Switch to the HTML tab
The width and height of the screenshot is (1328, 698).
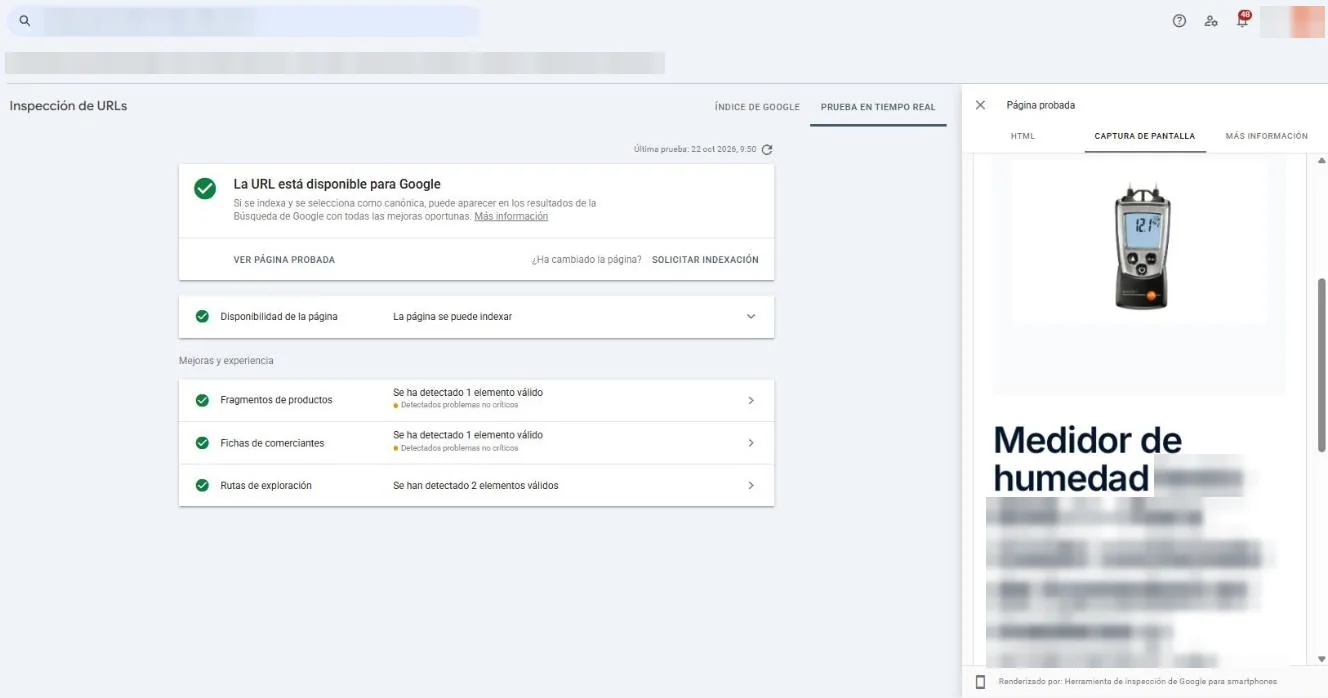(1023, 136)
